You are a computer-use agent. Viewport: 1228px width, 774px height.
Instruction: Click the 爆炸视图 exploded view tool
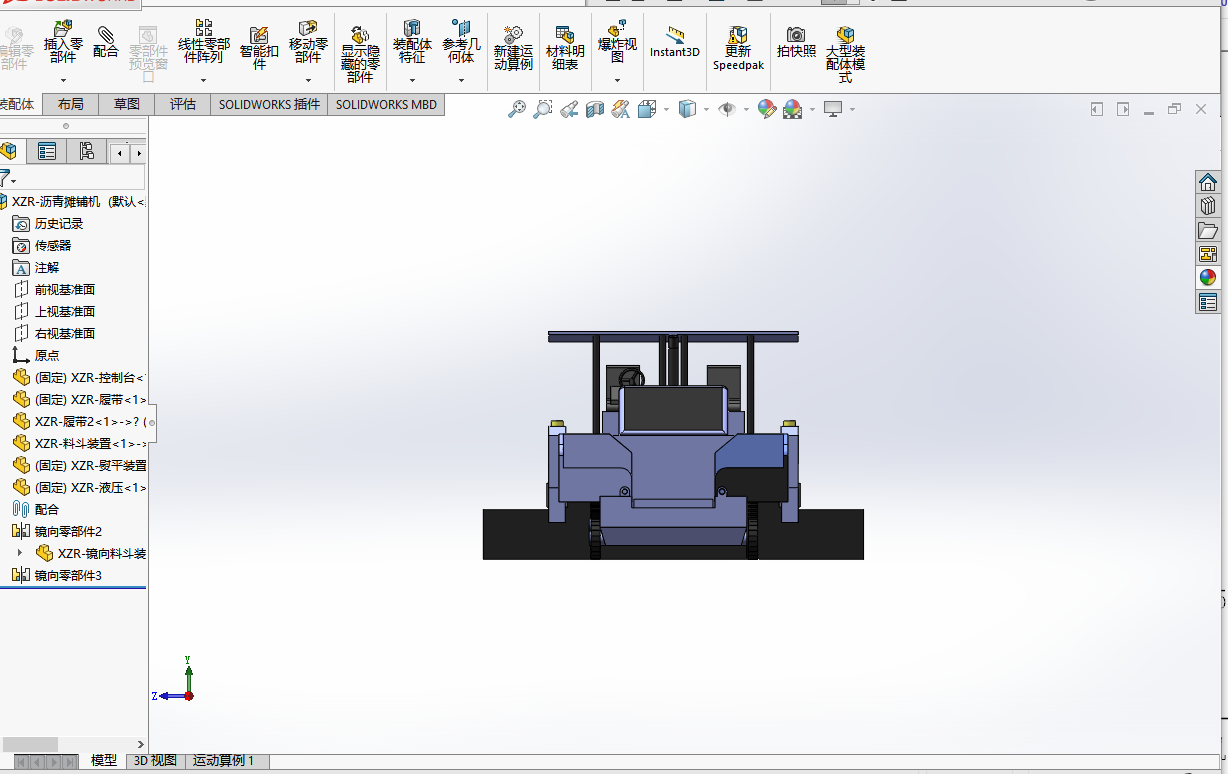click(617, 41)
